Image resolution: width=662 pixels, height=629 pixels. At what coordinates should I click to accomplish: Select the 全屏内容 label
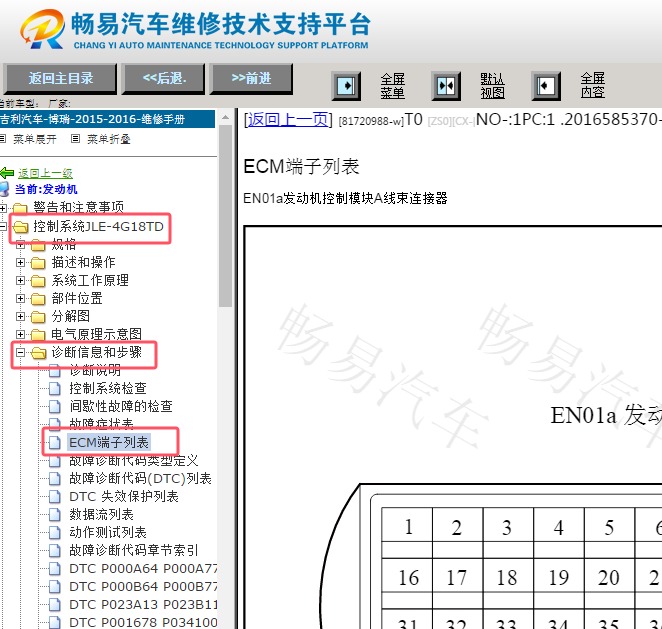point(592,86)
